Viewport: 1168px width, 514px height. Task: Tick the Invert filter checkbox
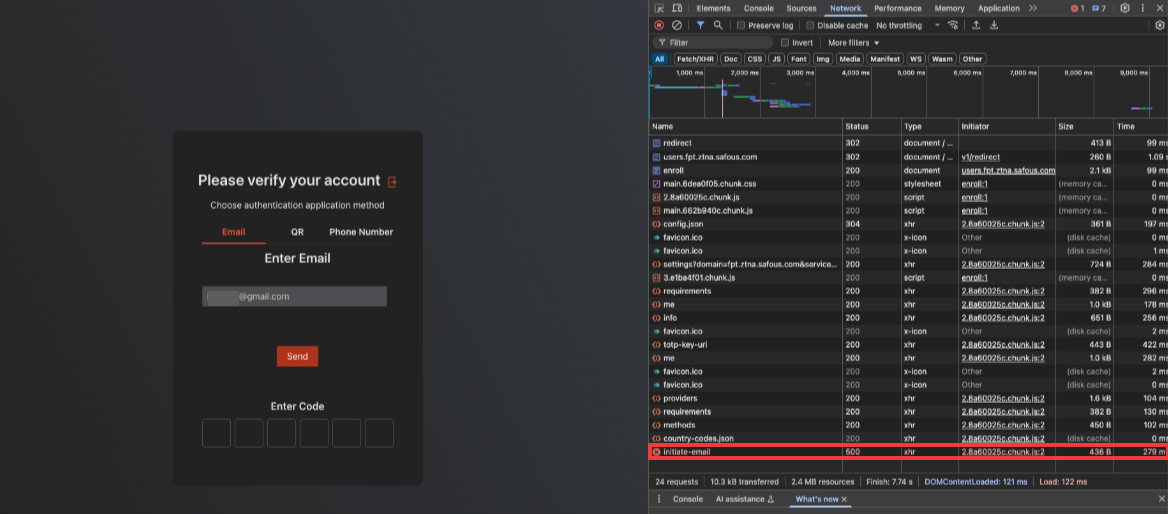click(785, 43)
